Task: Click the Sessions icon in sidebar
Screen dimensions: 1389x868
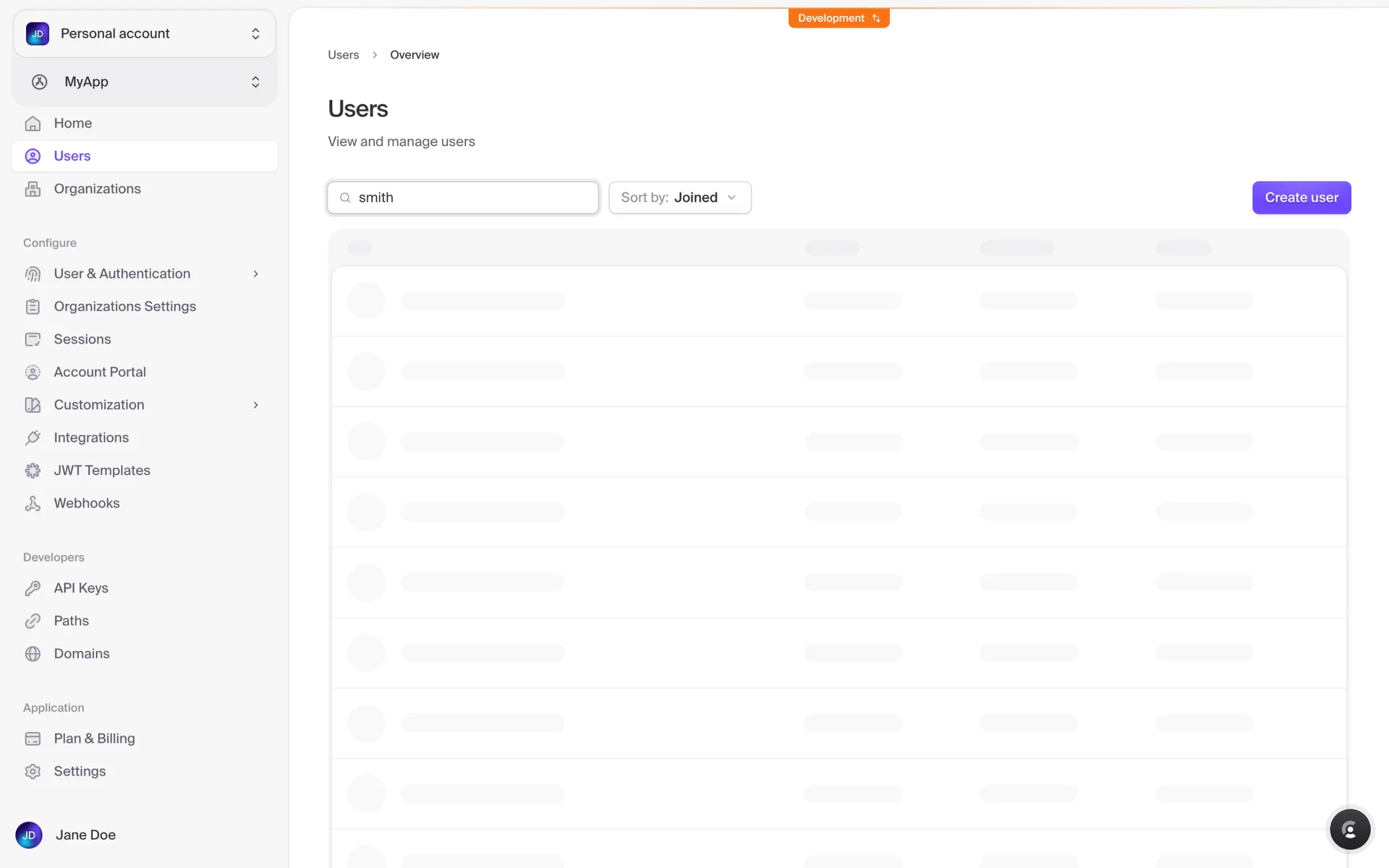Action: coord(33,339)
